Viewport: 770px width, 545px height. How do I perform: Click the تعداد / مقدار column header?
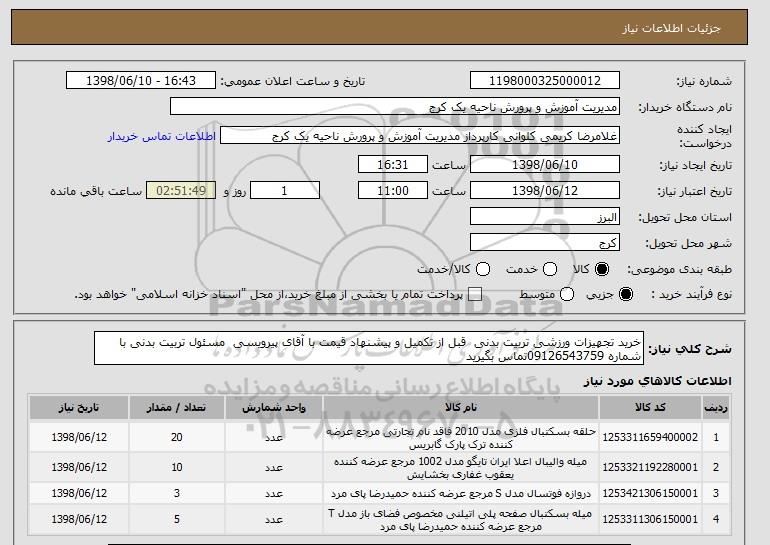[x=176, y=408]
